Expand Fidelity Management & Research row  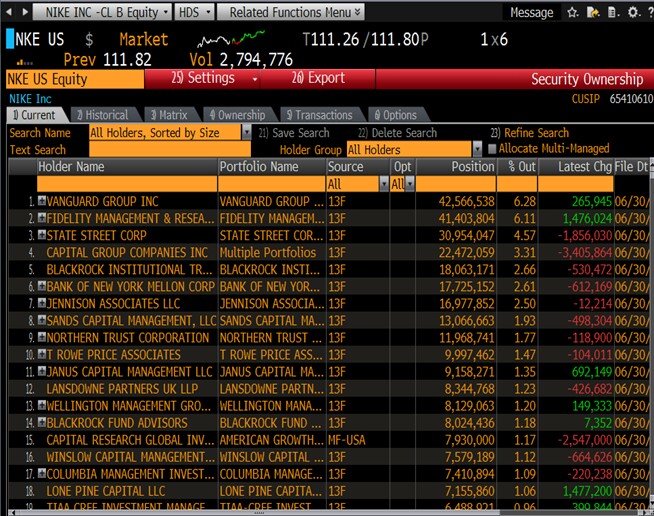pyautogui.click(x=42, y=218)
